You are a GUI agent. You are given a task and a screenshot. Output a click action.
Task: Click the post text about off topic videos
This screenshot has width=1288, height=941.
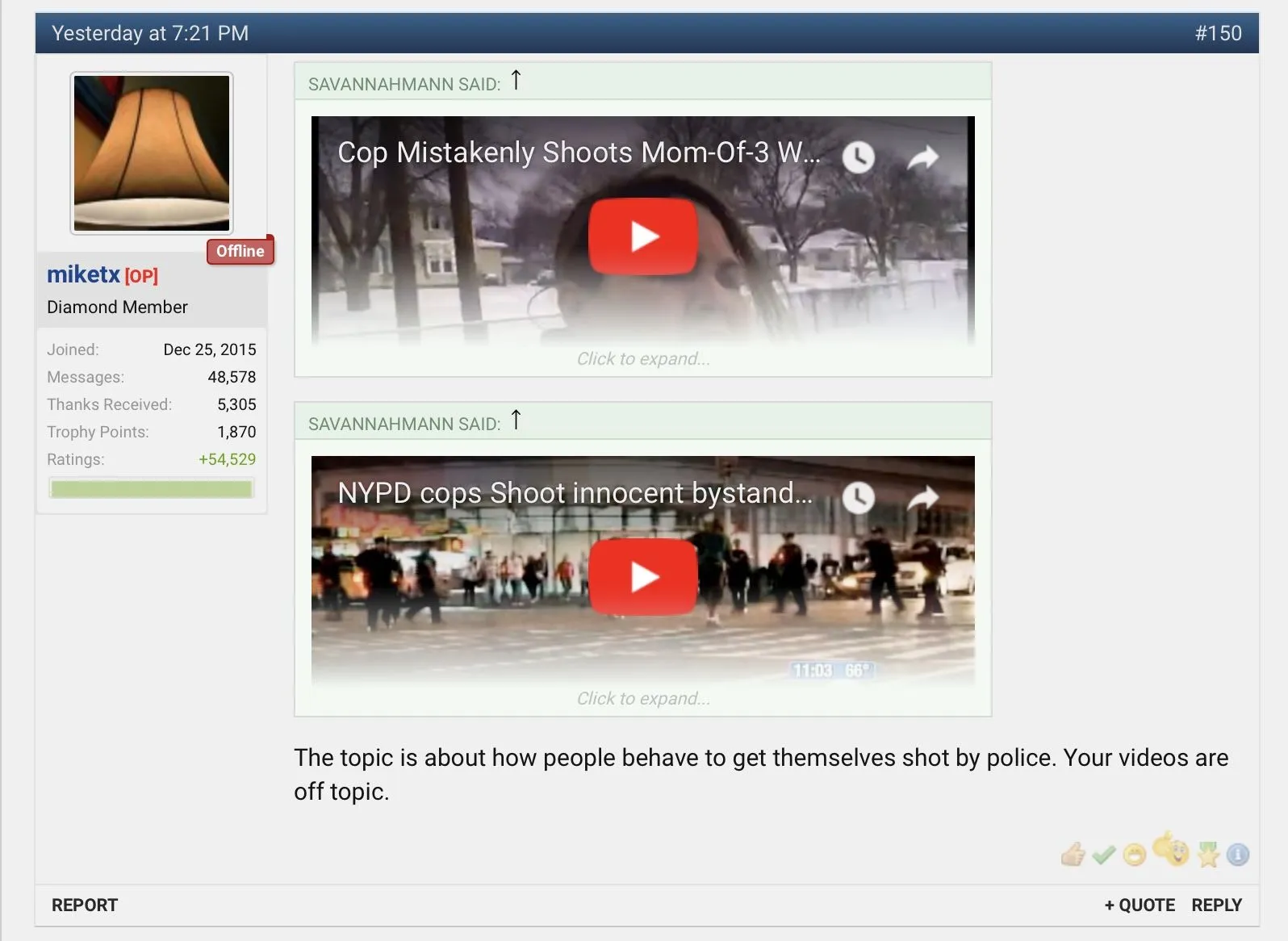(761, 774)
